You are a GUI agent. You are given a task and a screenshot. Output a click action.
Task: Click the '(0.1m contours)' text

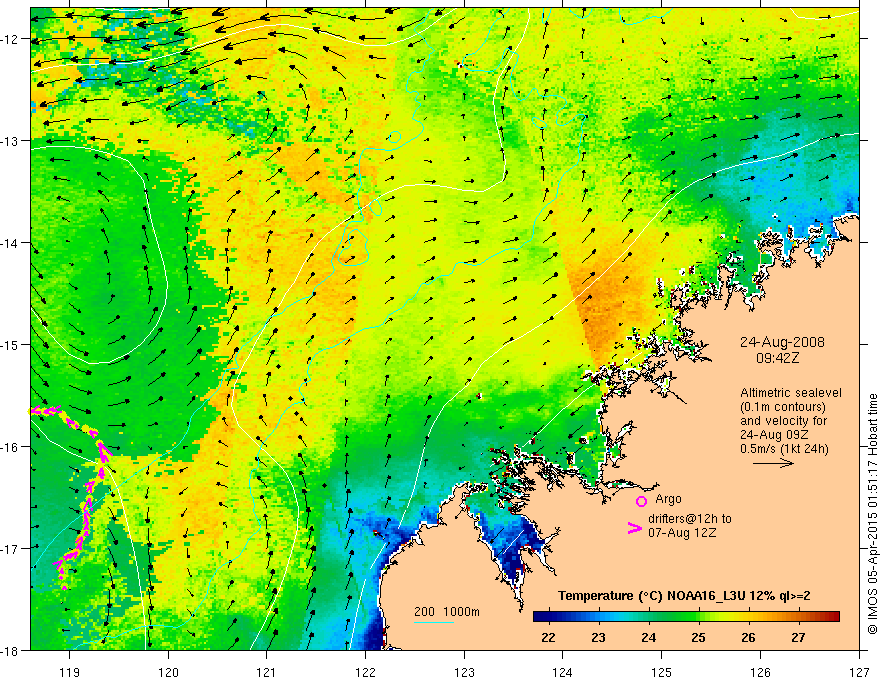click(783, 407)
